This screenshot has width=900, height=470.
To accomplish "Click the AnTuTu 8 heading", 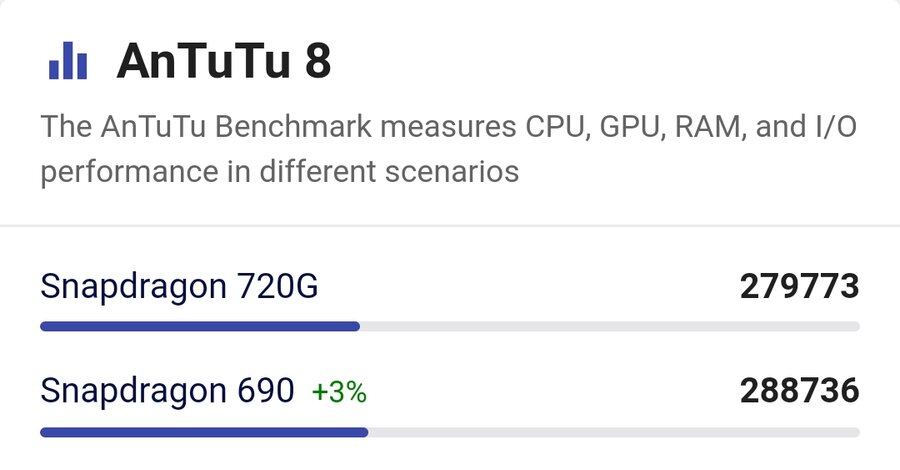I will 223,62.
